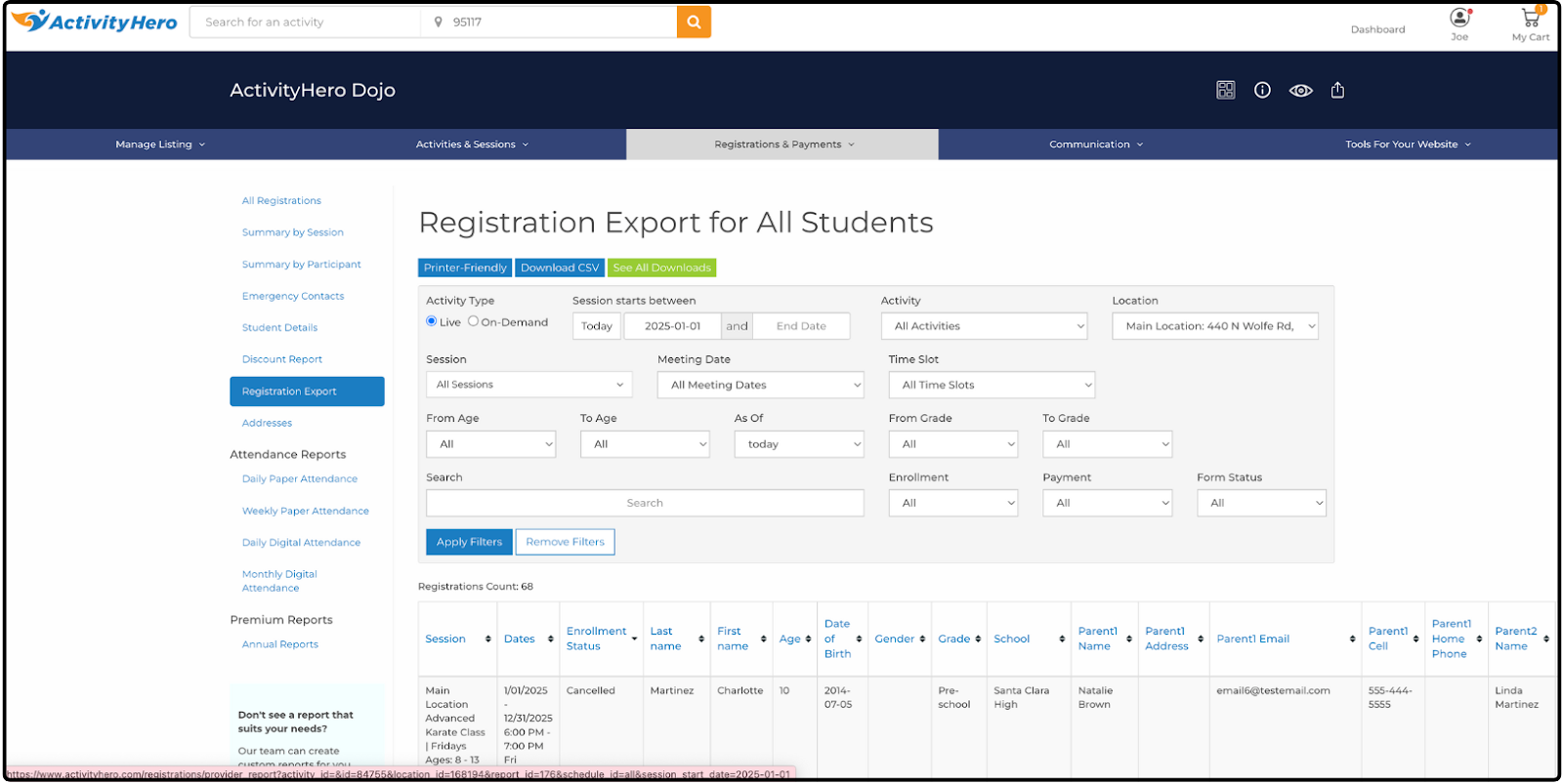The image size is (1563, 784).
Task: Sort by Parent1 Name column arrows
Action: [1129, 639]
